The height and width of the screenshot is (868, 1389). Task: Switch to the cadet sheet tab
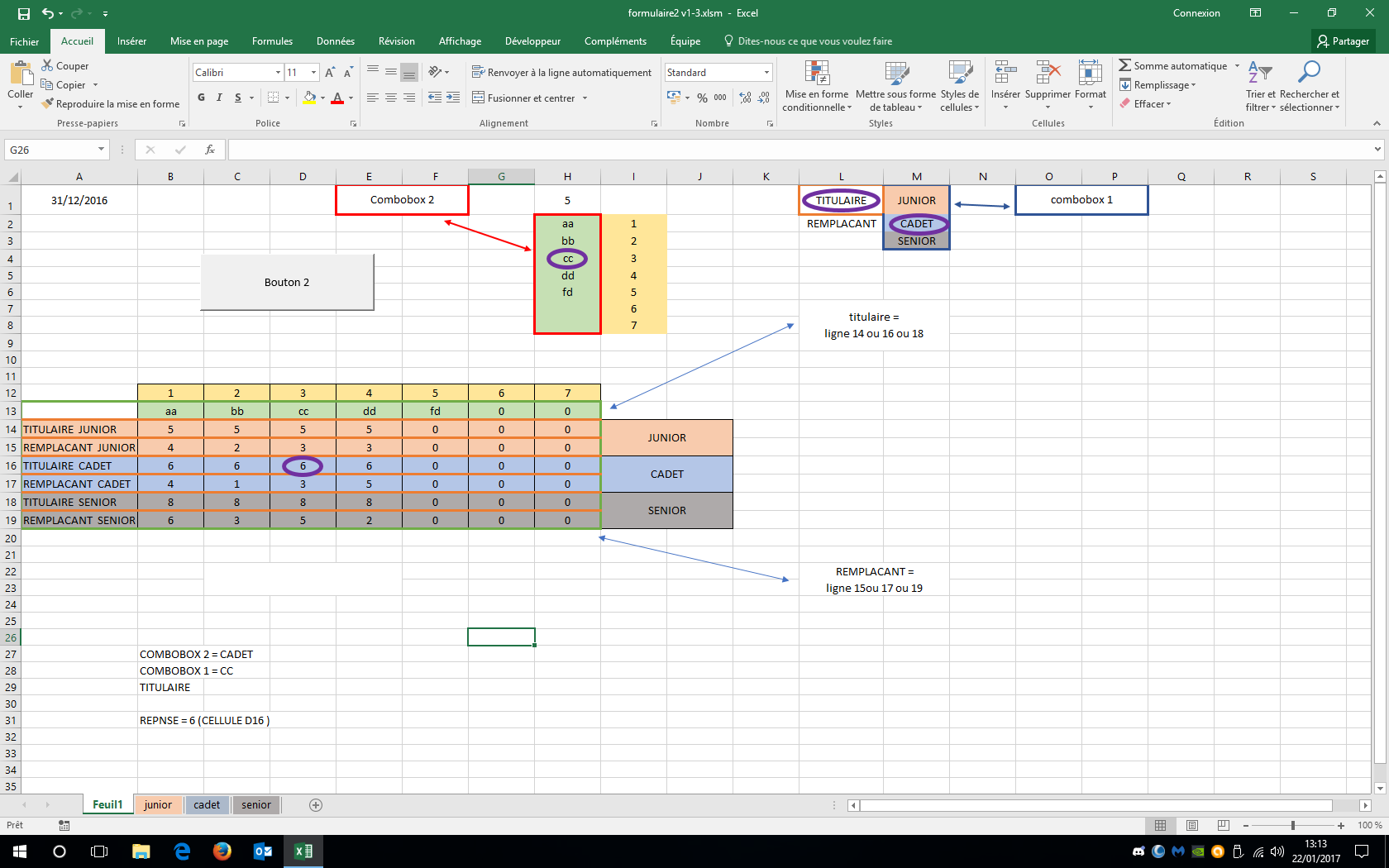point(207,805)
